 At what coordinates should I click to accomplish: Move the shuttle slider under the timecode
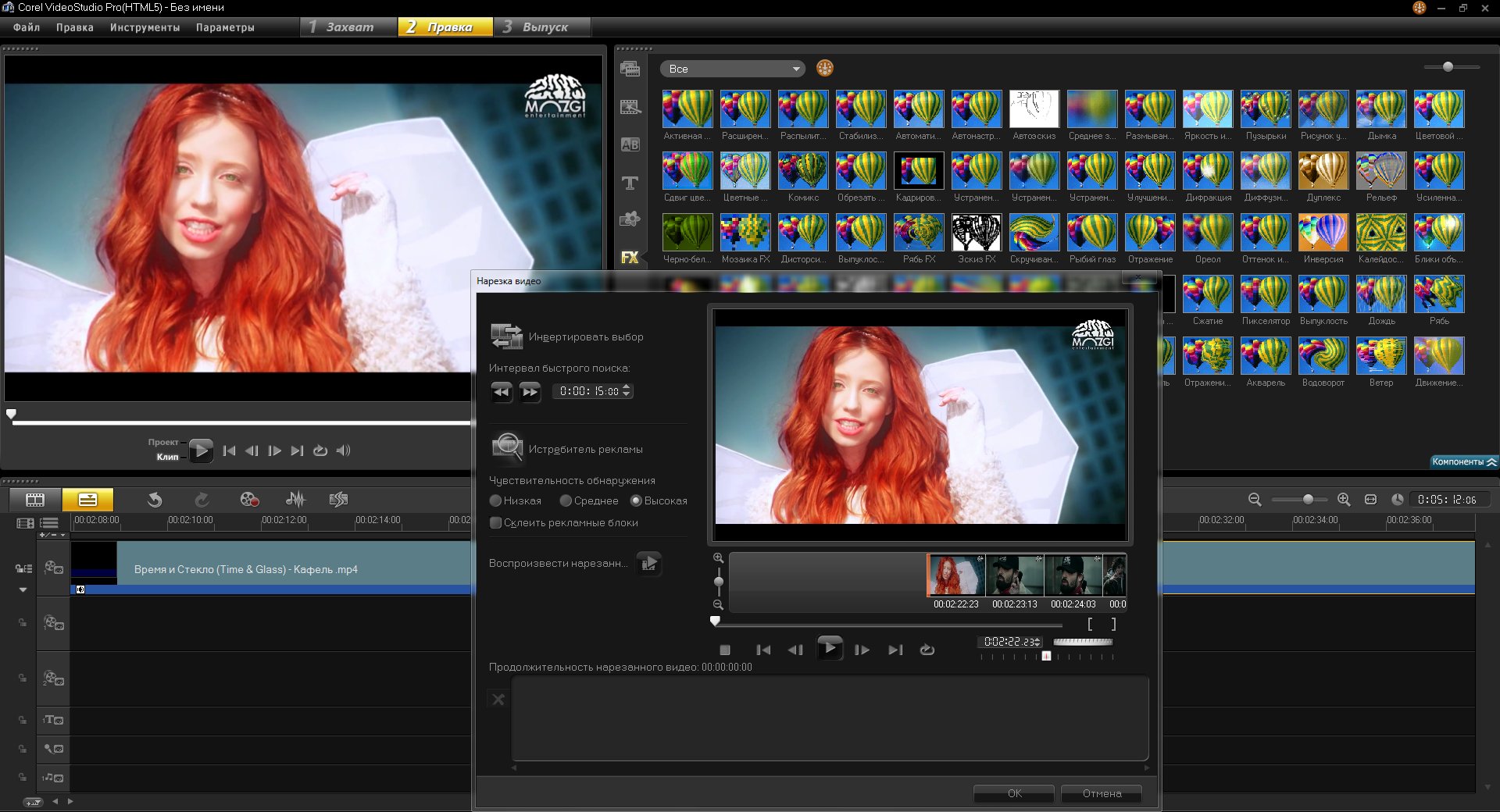pyautogui.click(x=1047, y=656)
